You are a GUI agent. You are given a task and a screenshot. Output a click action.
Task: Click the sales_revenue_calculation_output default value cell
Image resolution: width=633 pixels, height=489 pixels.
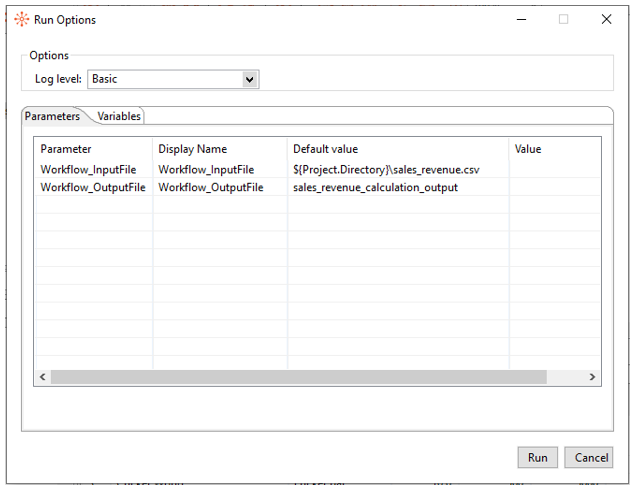pos(375,187)
